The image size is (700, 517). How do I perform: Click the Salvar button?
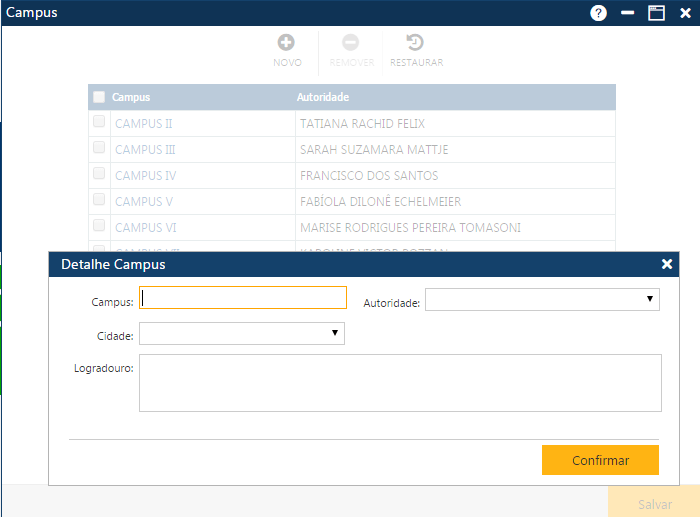pyautogui.click(x=655, y=504)
